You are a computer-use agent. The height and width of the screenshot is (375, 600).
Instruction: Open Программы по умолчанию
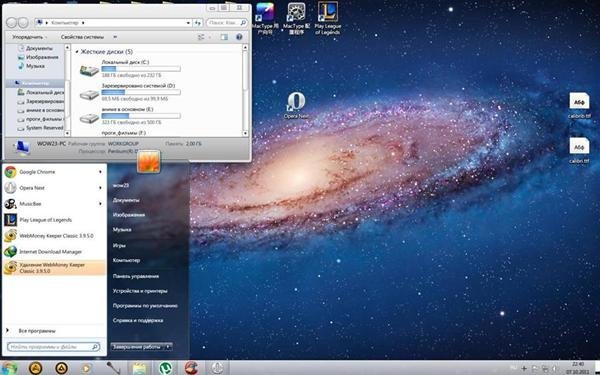(145, 306)
